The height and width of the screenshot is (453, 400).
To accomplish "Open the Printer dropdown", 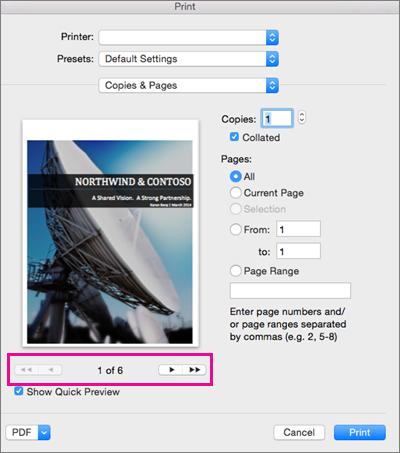I will pos(189,37).
